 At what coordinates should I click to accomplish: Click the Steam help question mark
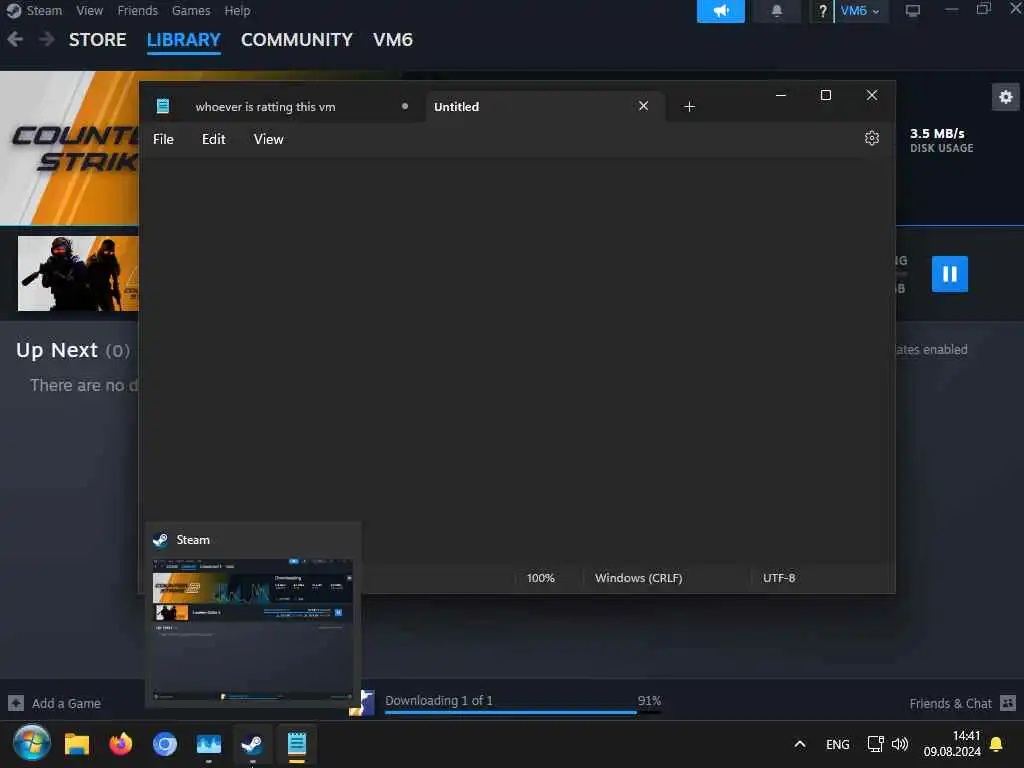pyautogui.click(x=822, y=11)
